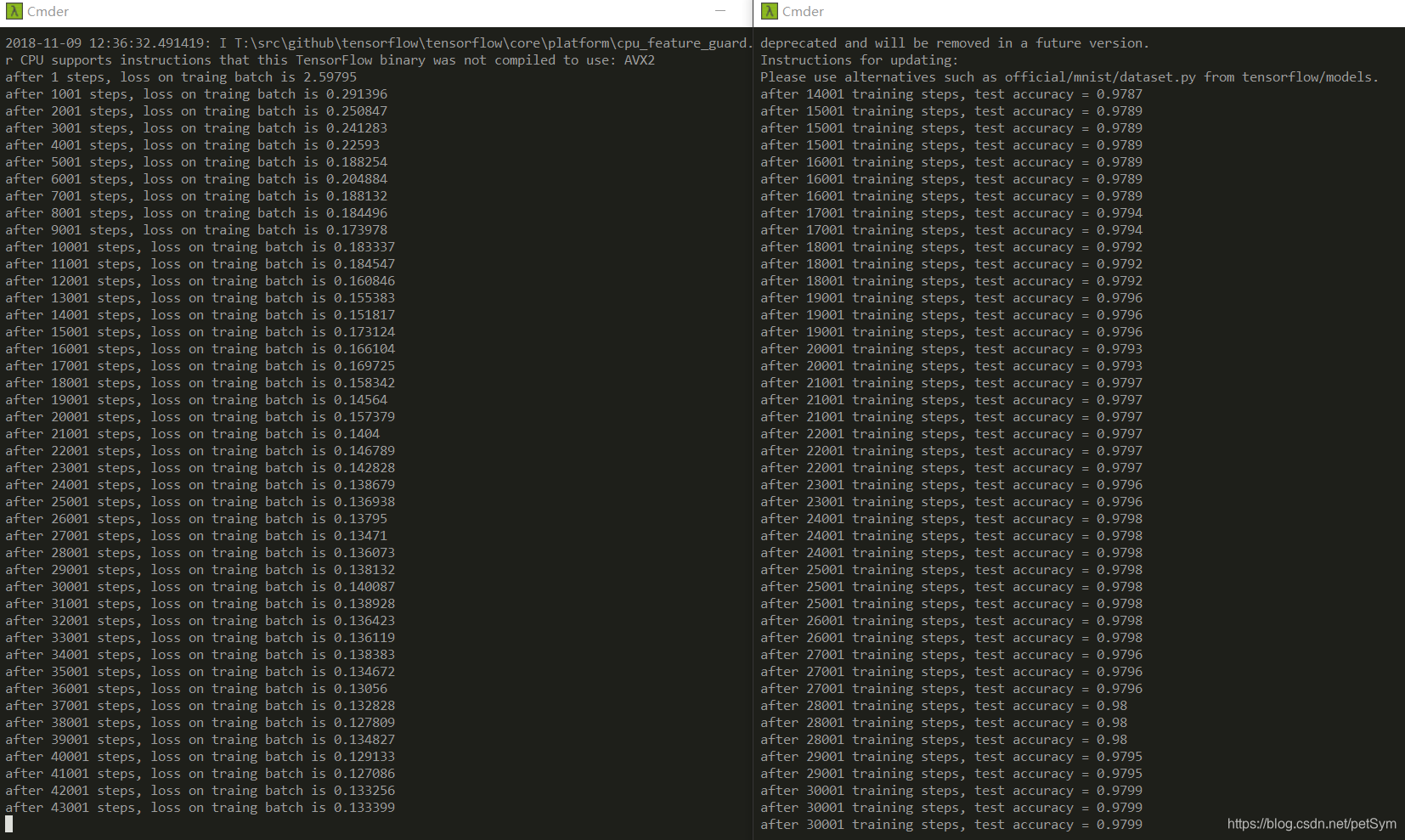Screen dimensions: 1405x840
Task: Click the 14001 training steps accuracy 0.9787 line
Action: [951, 94]
